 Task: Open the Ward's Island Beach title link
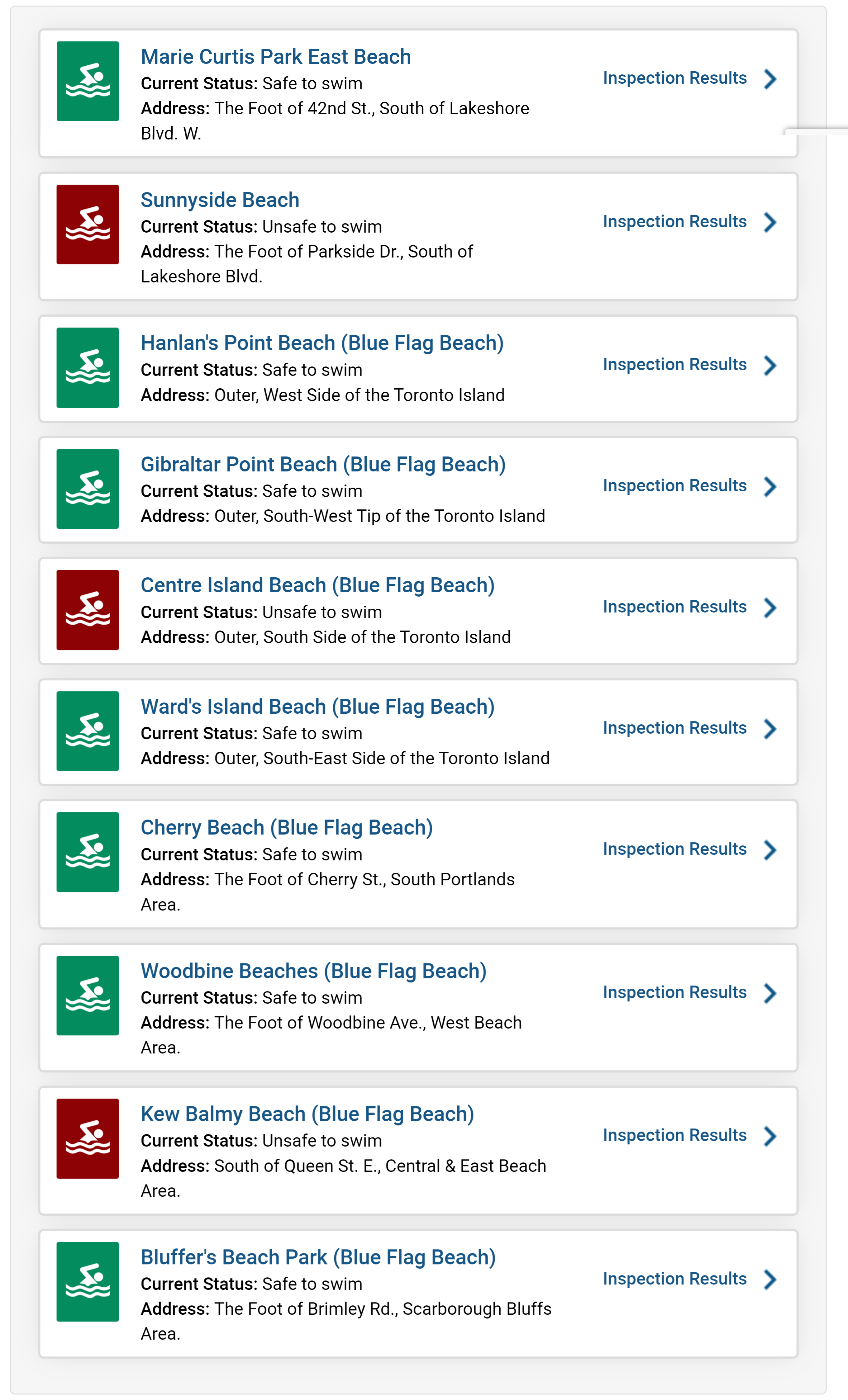[317, 707]
